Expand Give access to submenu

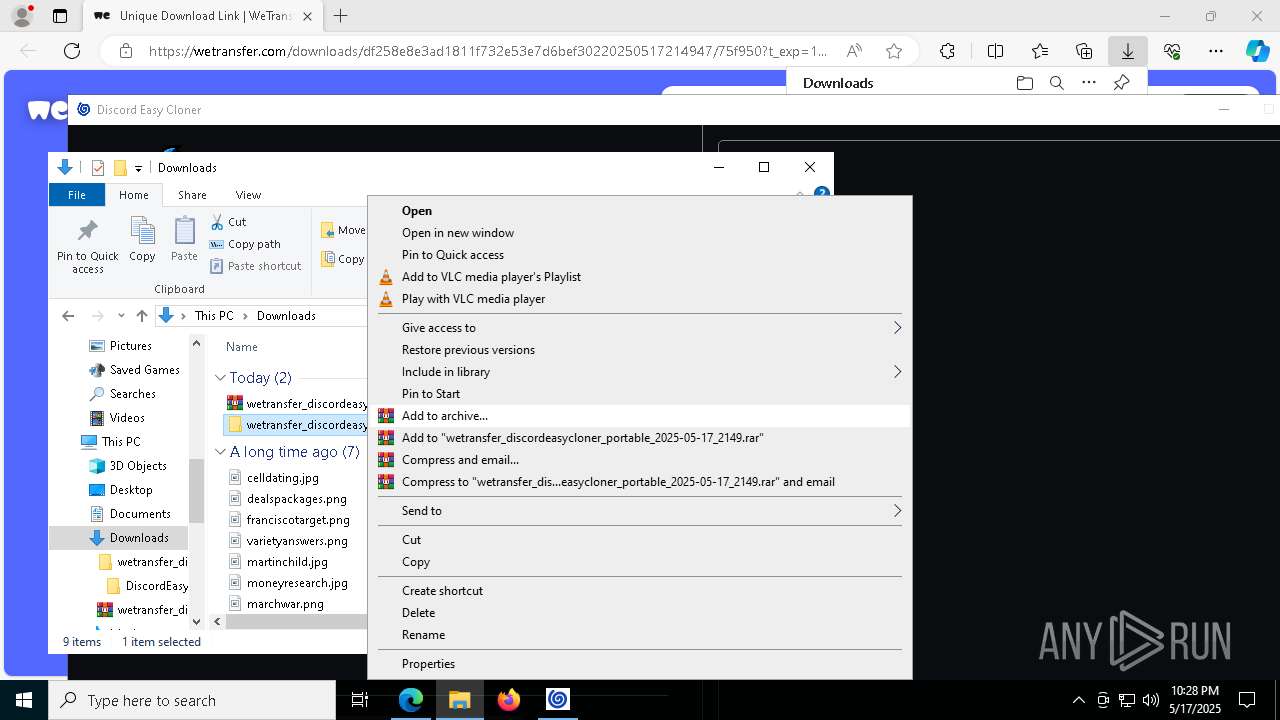[x=641, y=328]
